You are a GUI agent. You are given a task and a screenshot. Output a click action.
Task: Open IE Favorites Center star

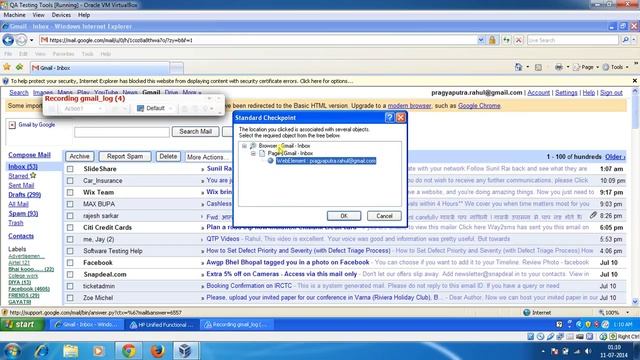click(7, 67)
